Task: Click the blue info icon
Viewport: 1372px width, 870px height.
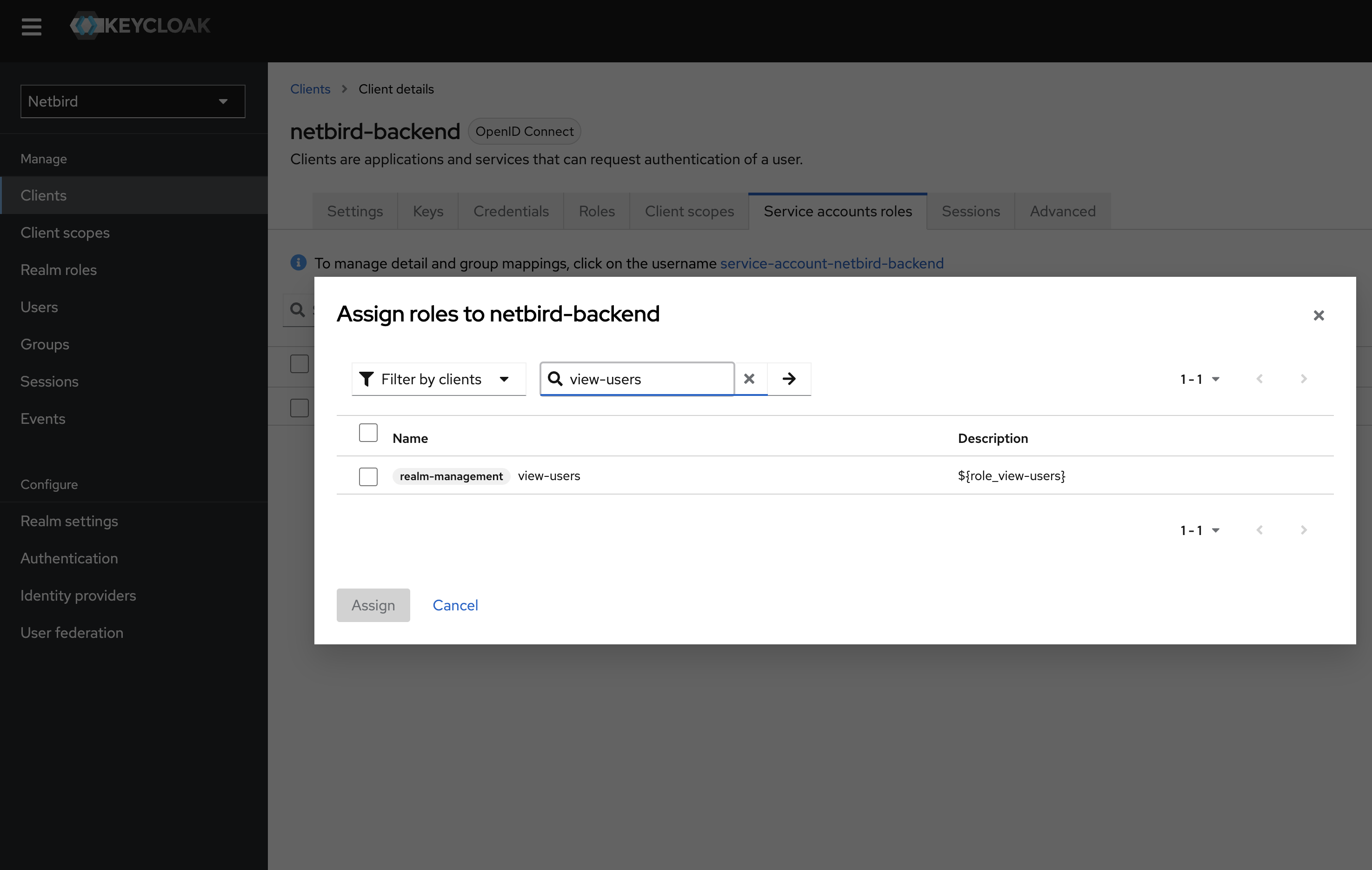Action: tap(298, 262)
